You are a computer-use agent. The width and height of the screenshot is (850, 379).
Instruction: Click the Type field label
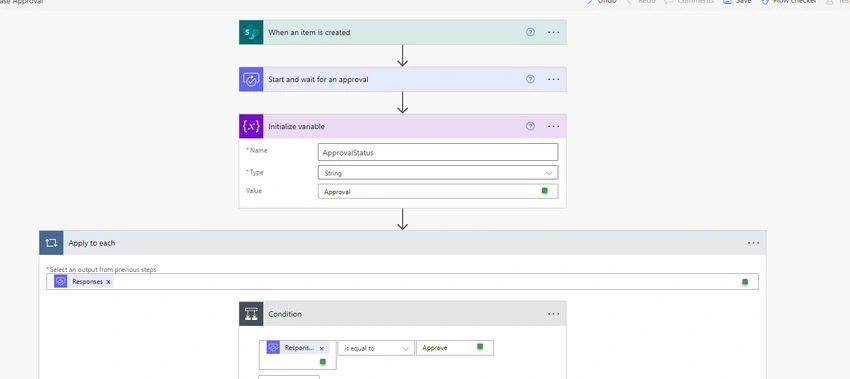click(257, 172)
